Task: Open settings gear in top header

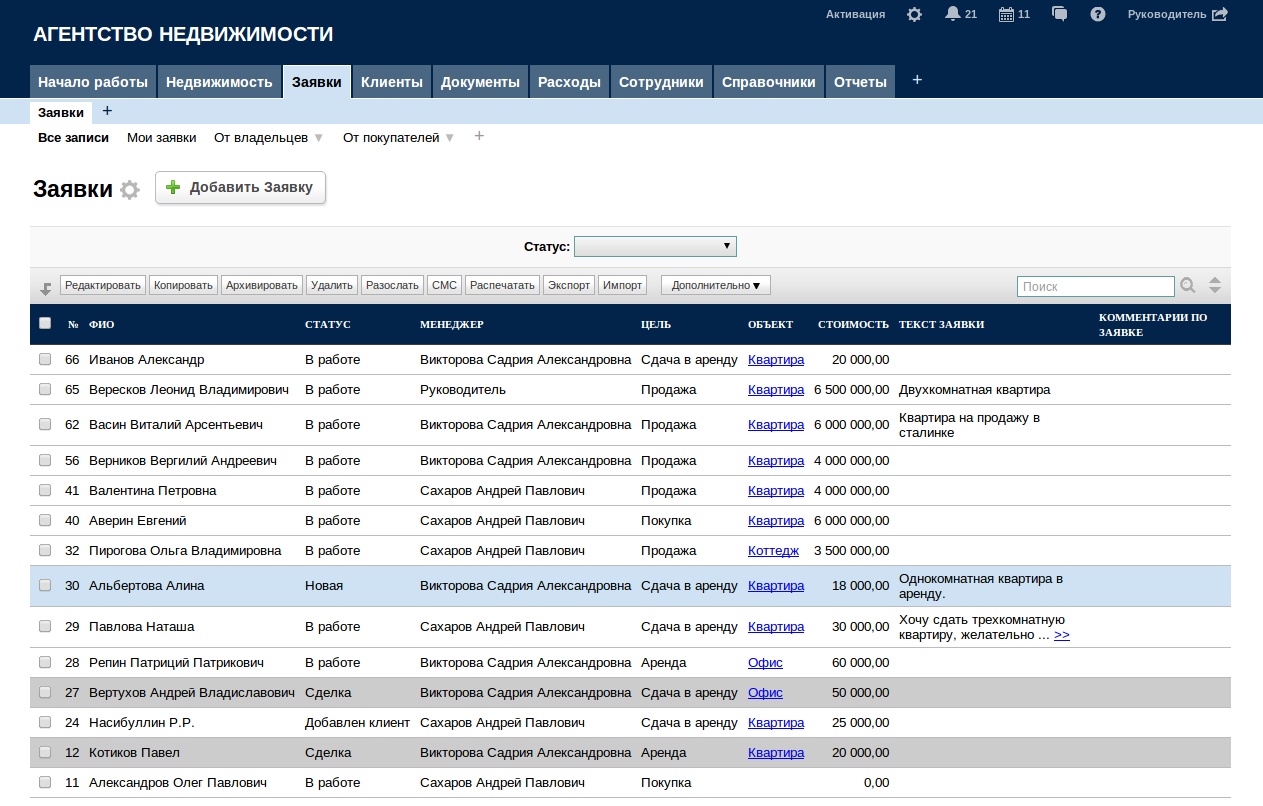Action: [x=914, y=15]
